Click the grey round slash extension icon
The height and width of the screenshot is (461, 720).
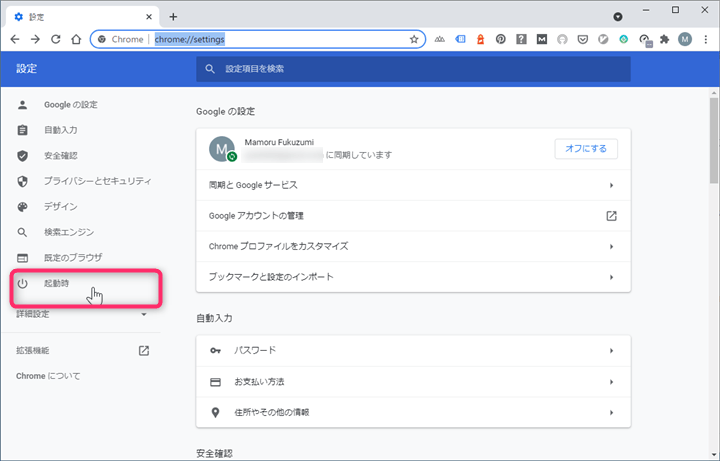point(603,39)
